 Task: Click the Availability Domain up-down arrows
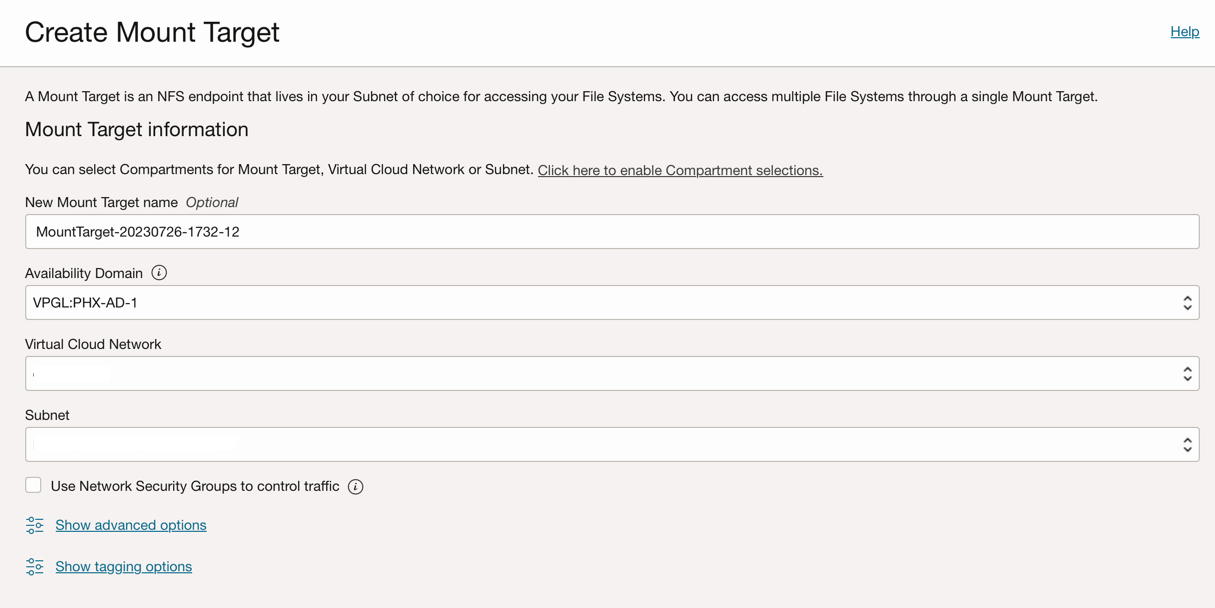[1187, 303]
